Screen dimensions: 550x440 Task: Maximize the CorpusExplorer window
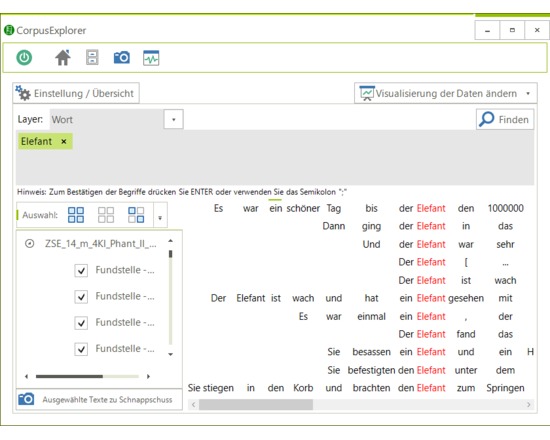(x=512, y=31)
